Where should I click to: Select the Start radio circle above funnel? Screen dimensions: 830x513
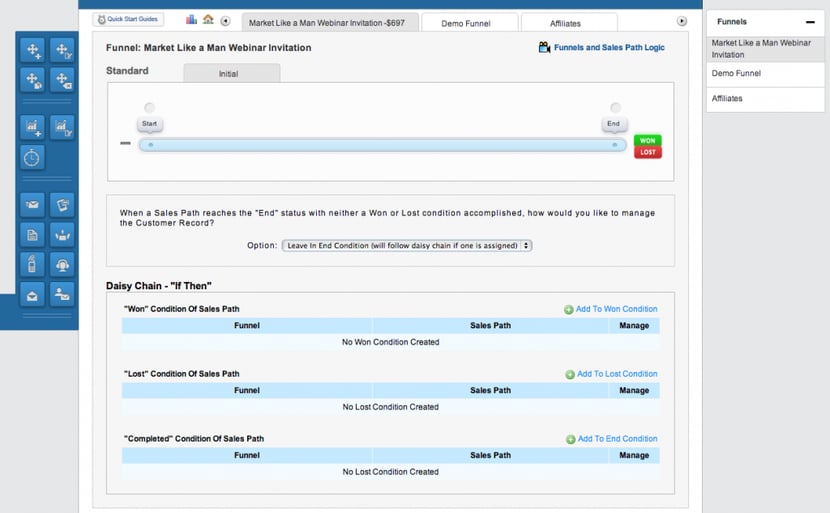click(150, 107)
